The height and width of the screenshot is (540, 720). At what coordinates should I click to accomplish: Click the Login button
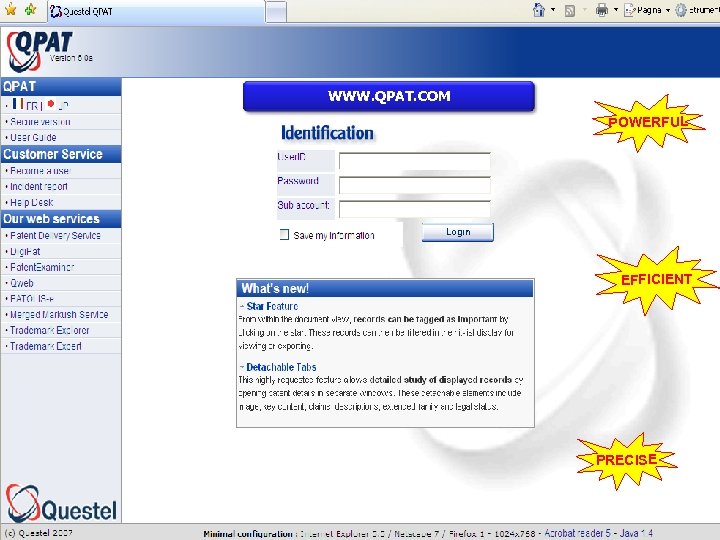(458, 232)
